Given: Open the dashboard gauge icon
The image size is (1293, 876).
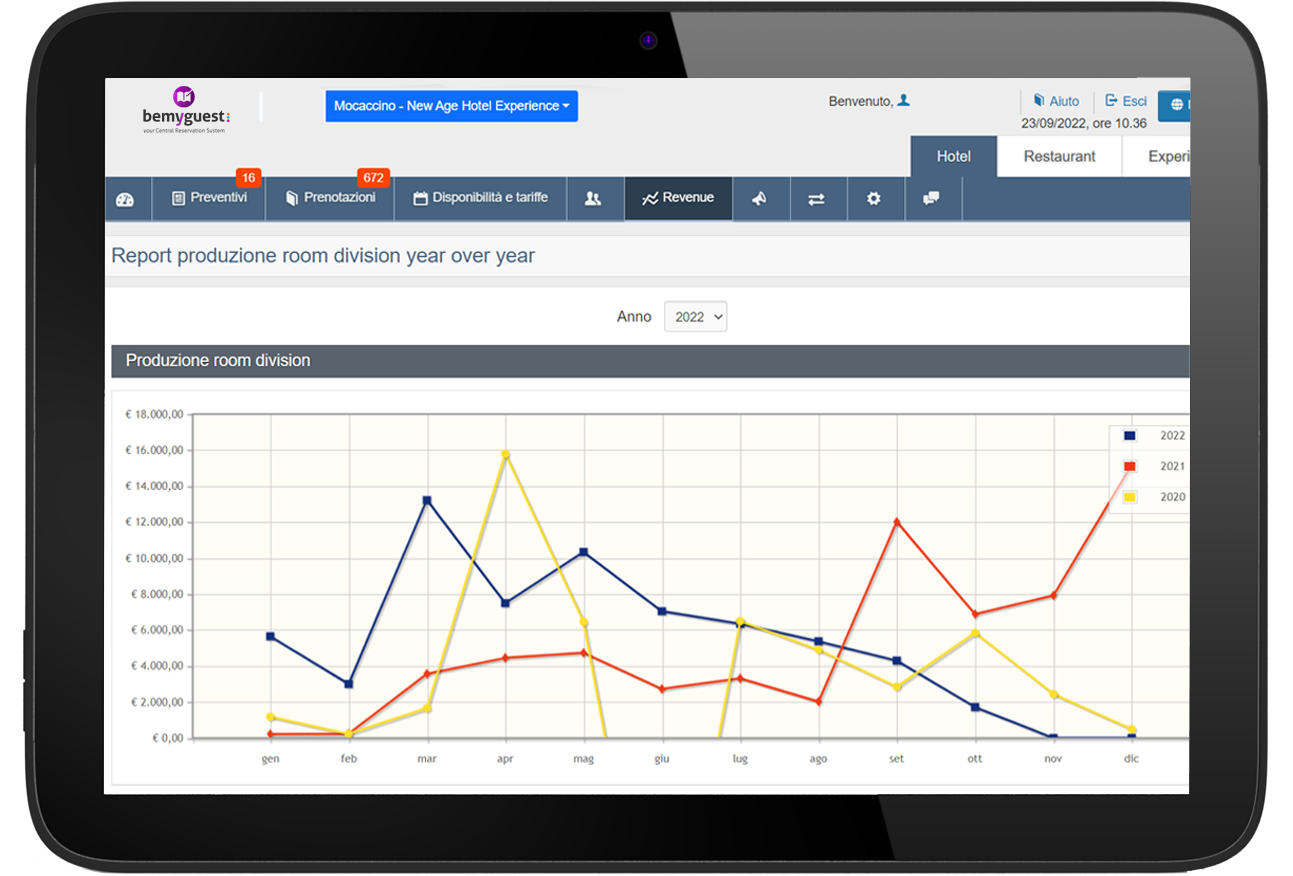Looking at the screenshot, I should coord(125,199).
